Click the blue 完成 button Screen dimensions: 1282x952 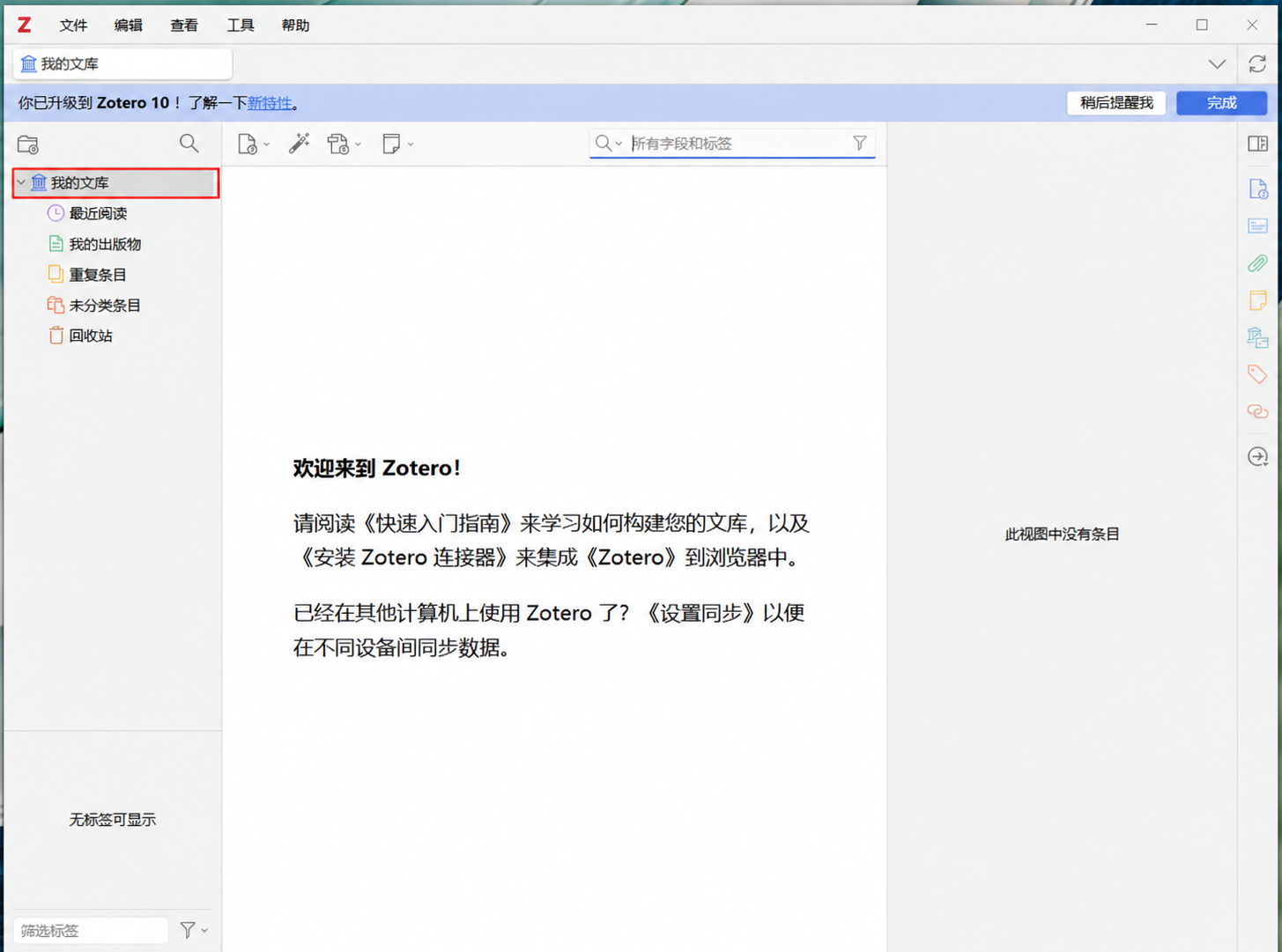[x=1221, y=103]
